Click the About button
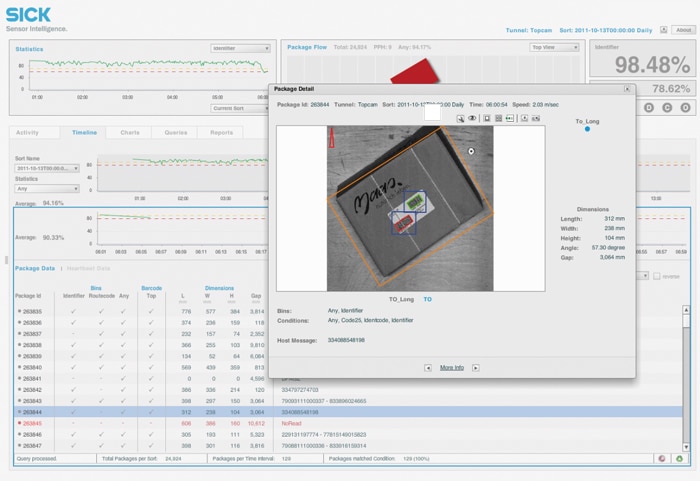The height and width of the screenshot is (481, 700). 682,30
